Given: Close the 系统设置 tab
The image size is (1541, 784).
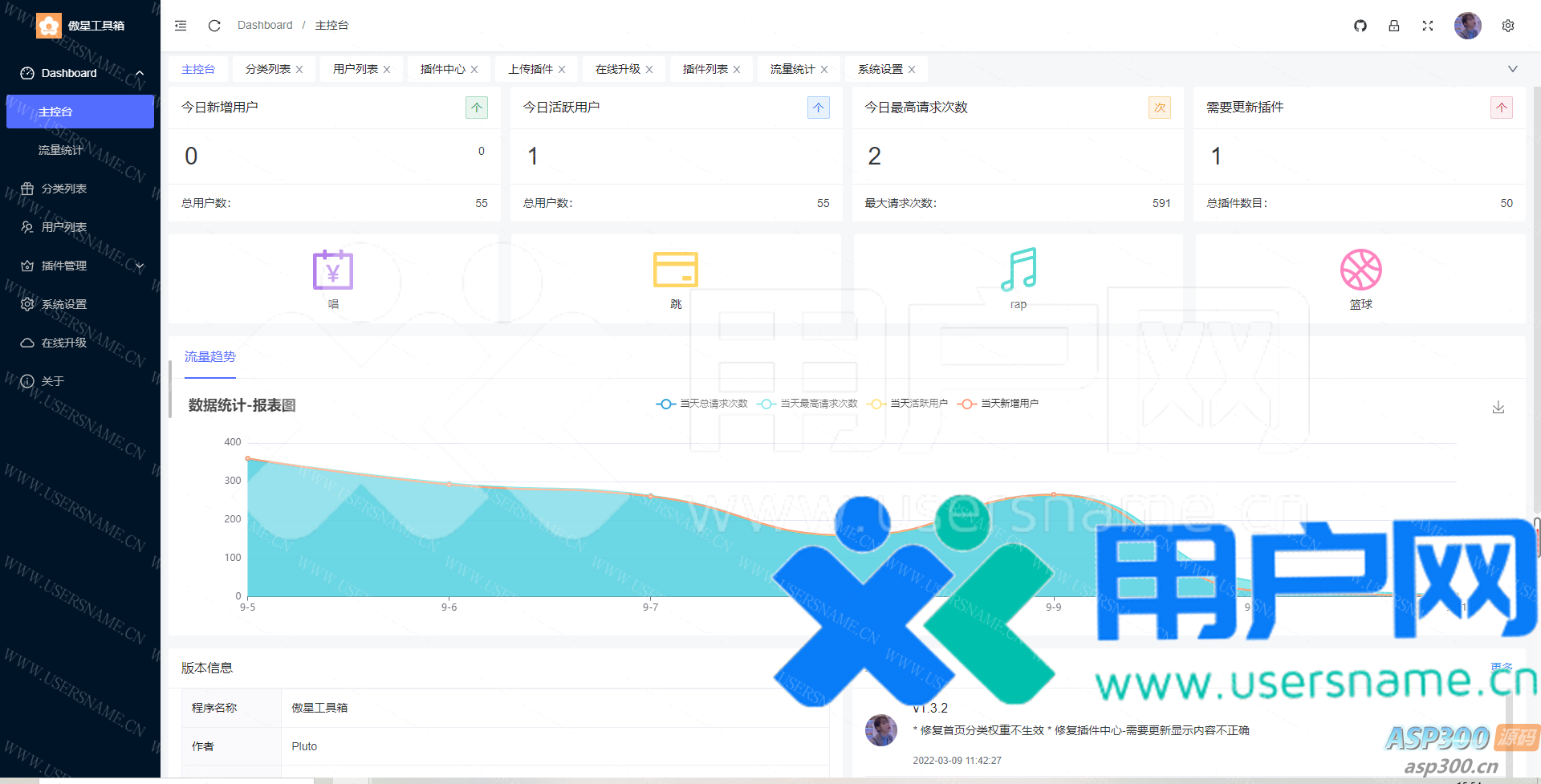Looking at the screenshot, I should click(912, 70).
